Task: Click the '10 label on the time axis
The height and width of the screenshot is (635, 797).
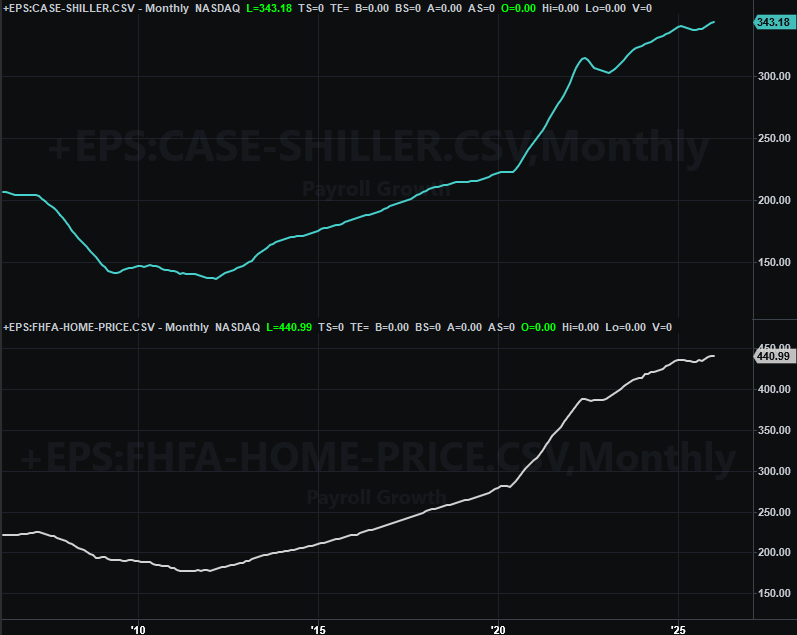Action: (138, 628)
